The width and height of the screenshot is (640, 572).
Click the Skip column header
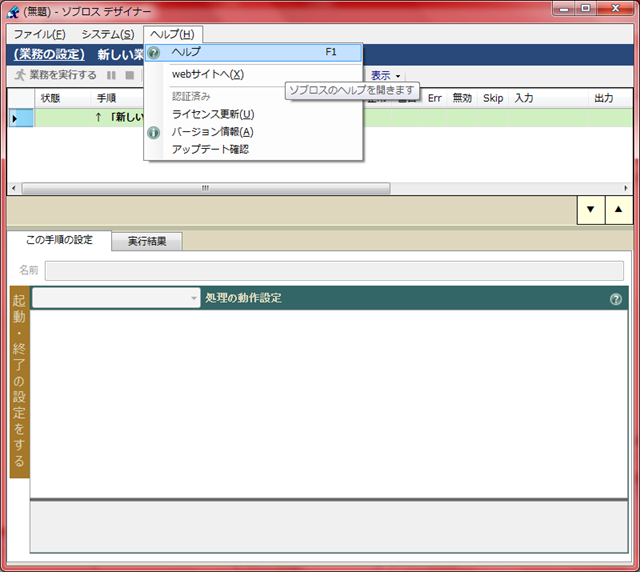pos(493,98)
